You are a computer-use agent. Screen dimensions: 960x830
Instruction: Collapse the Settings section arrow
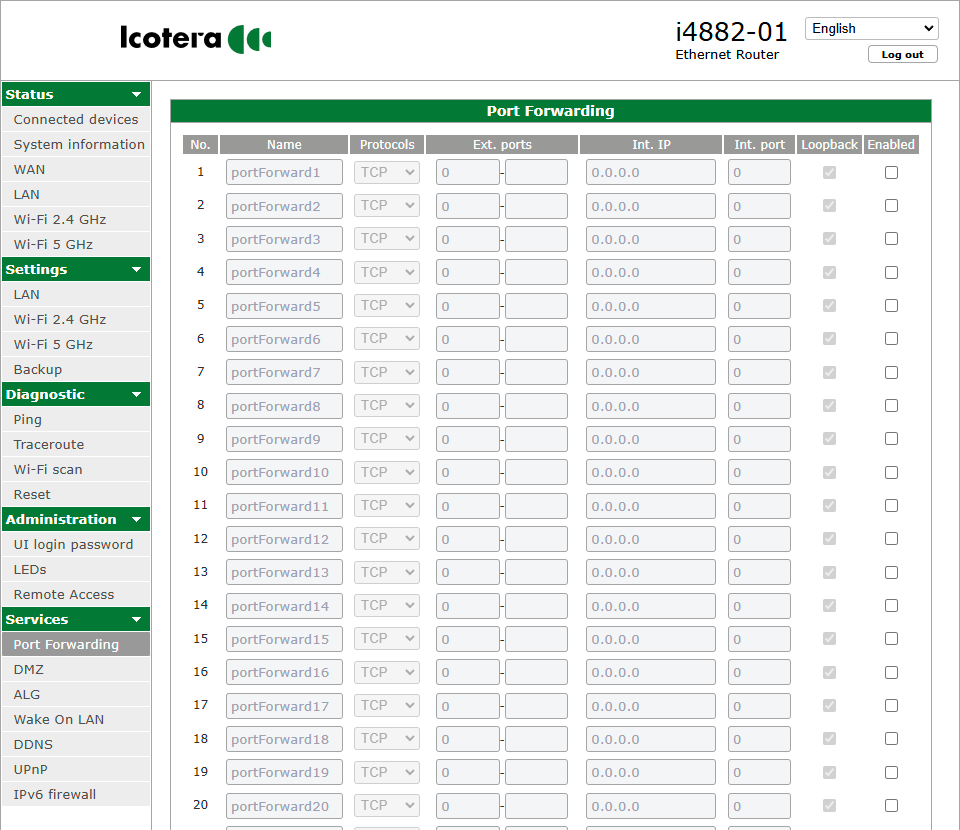click(x=136, y=270)
